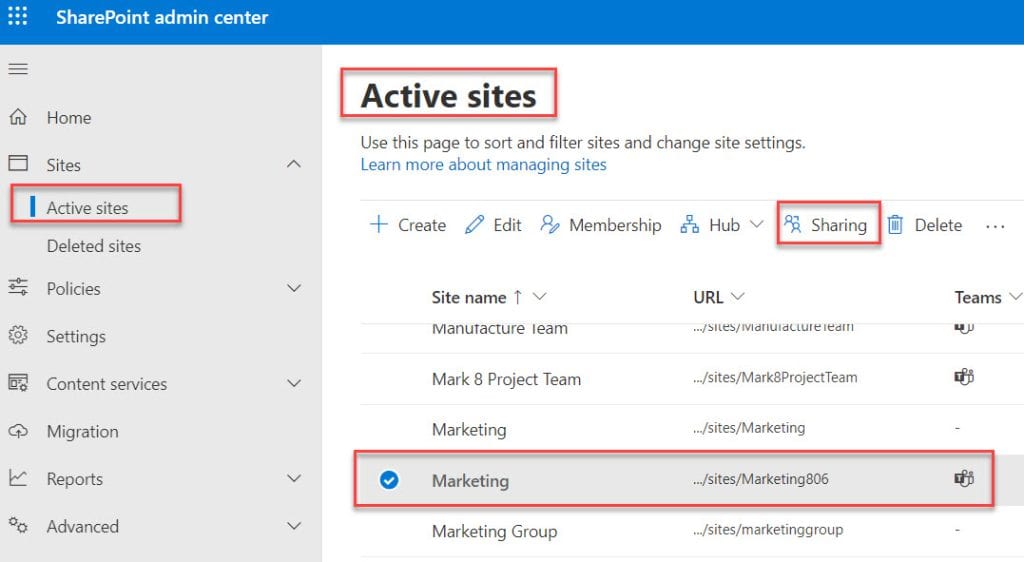Expand the Content services chevron

coord(294,383)
